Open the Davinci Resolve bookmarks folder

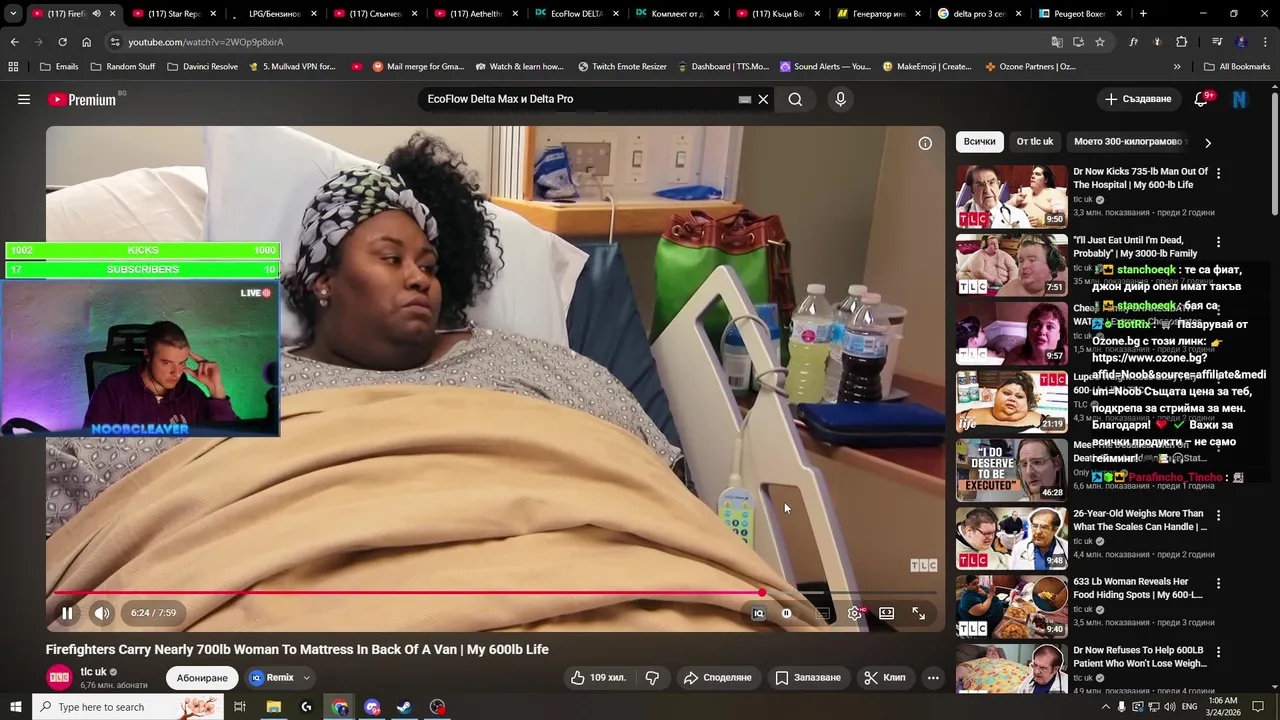203,66
